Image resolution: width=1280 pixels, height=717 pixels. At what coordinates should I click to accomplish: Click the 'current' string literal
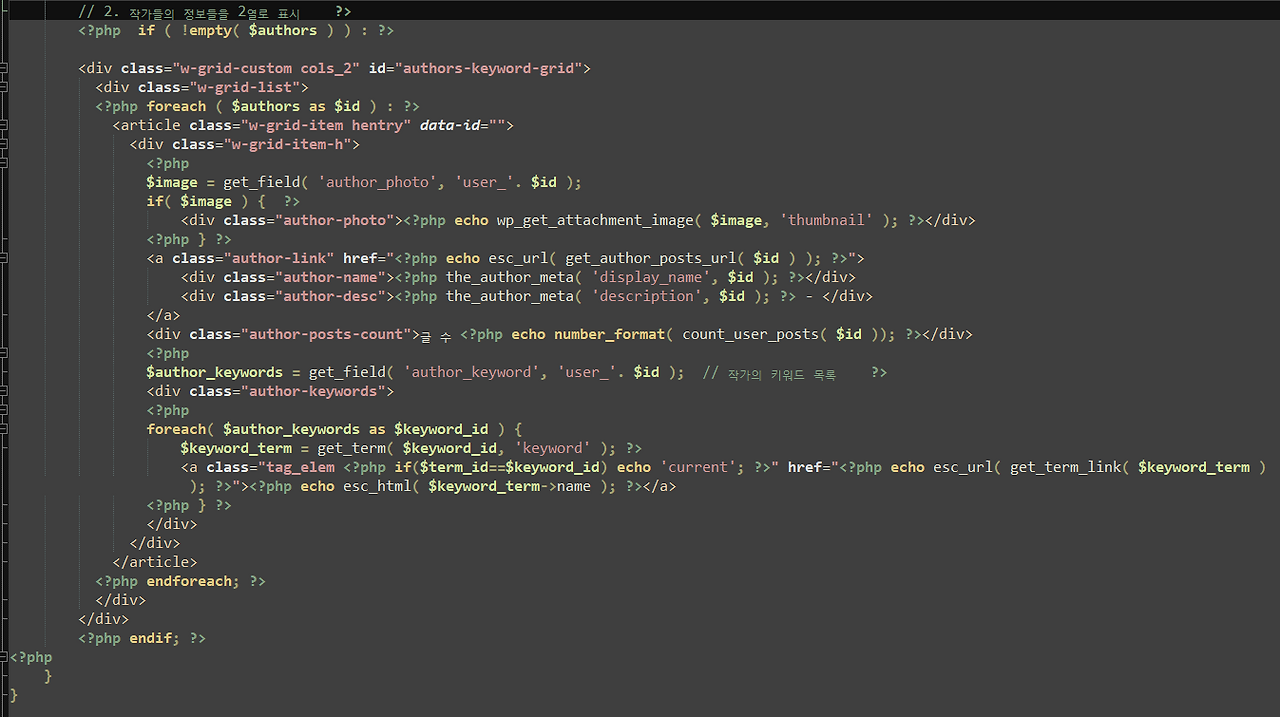698,467
